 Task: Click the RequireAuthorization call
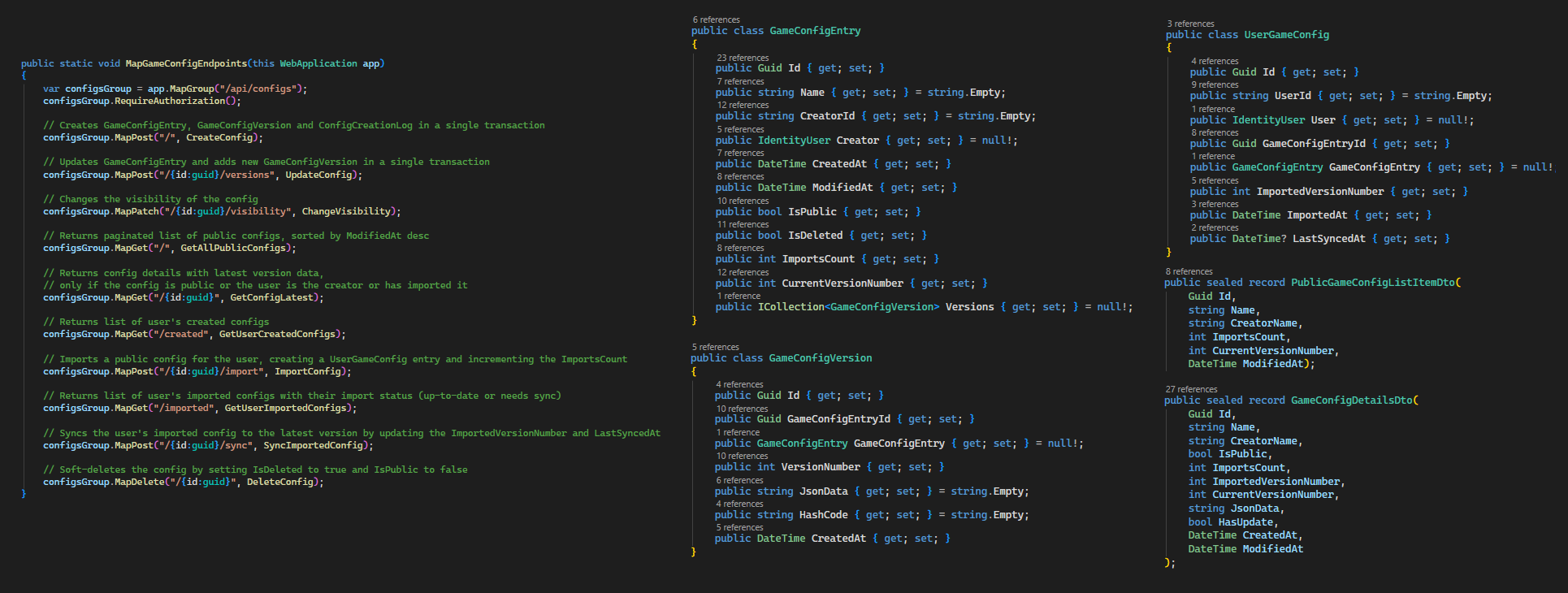click(170, 101)
